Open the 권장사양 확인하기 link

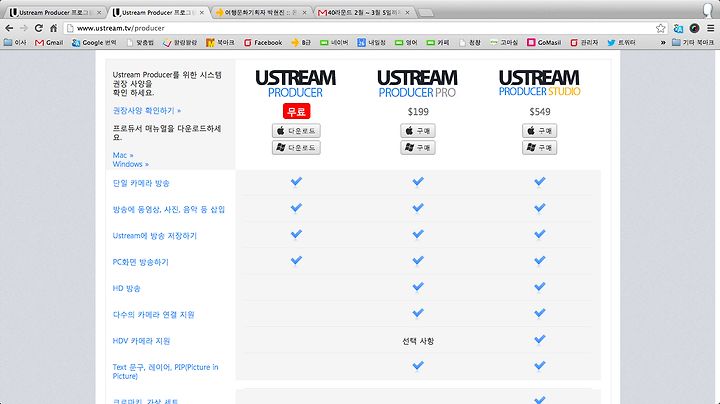tap(146, 111)
